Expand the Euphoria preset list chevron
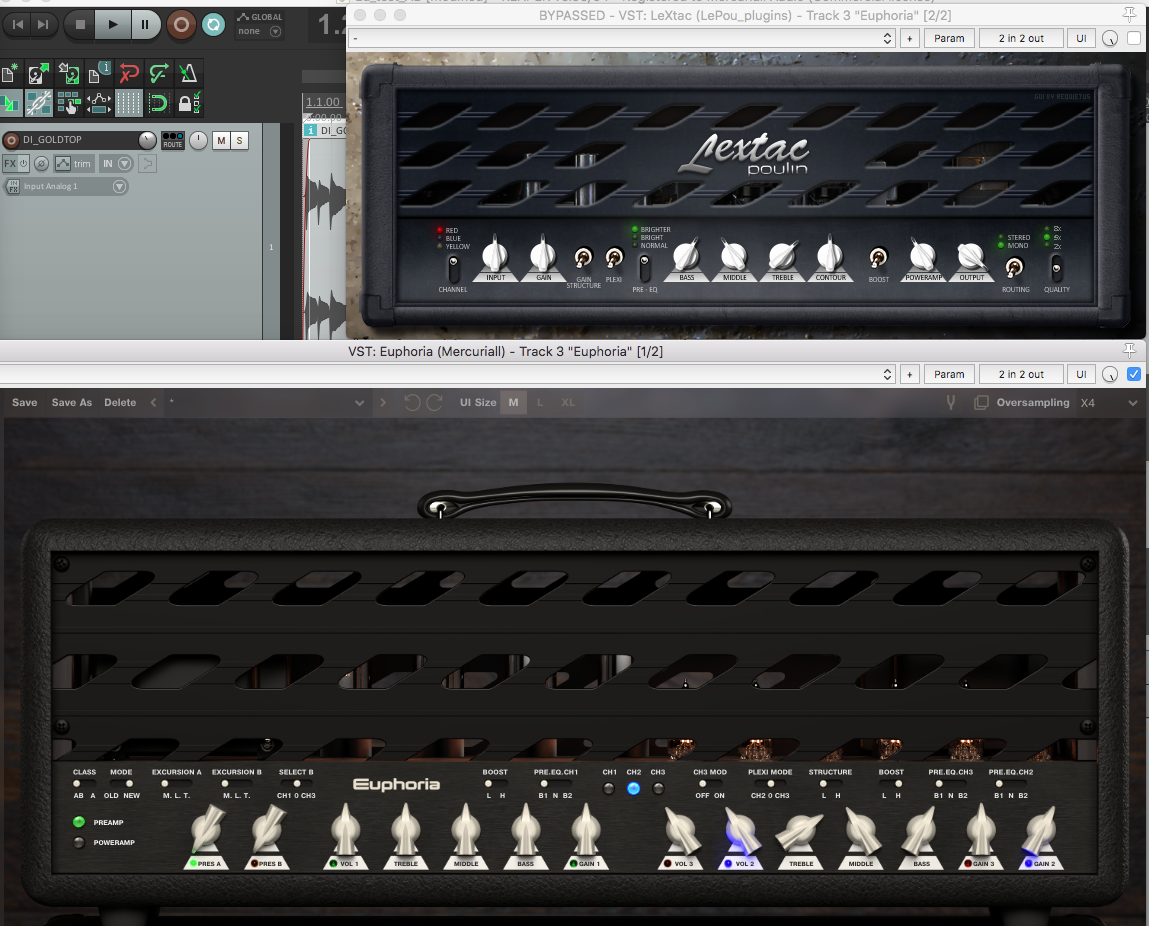 (359, 403)
